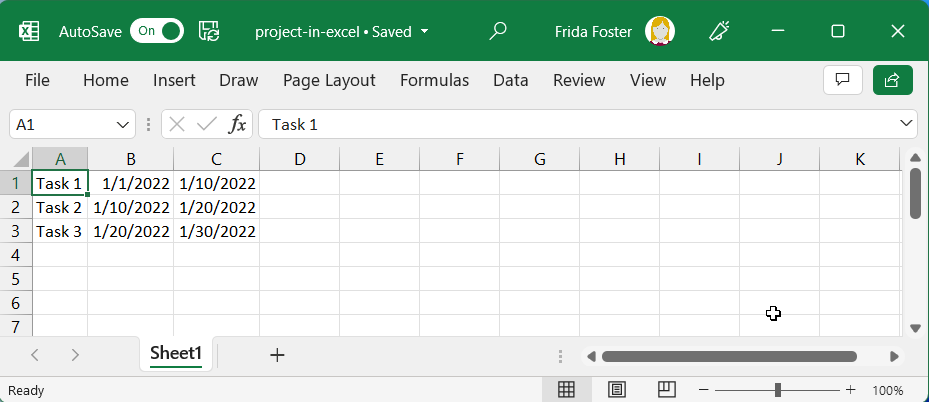The image size is (929, 402).
Task: Click the next sheet arrow
Action: pos(75,355)
